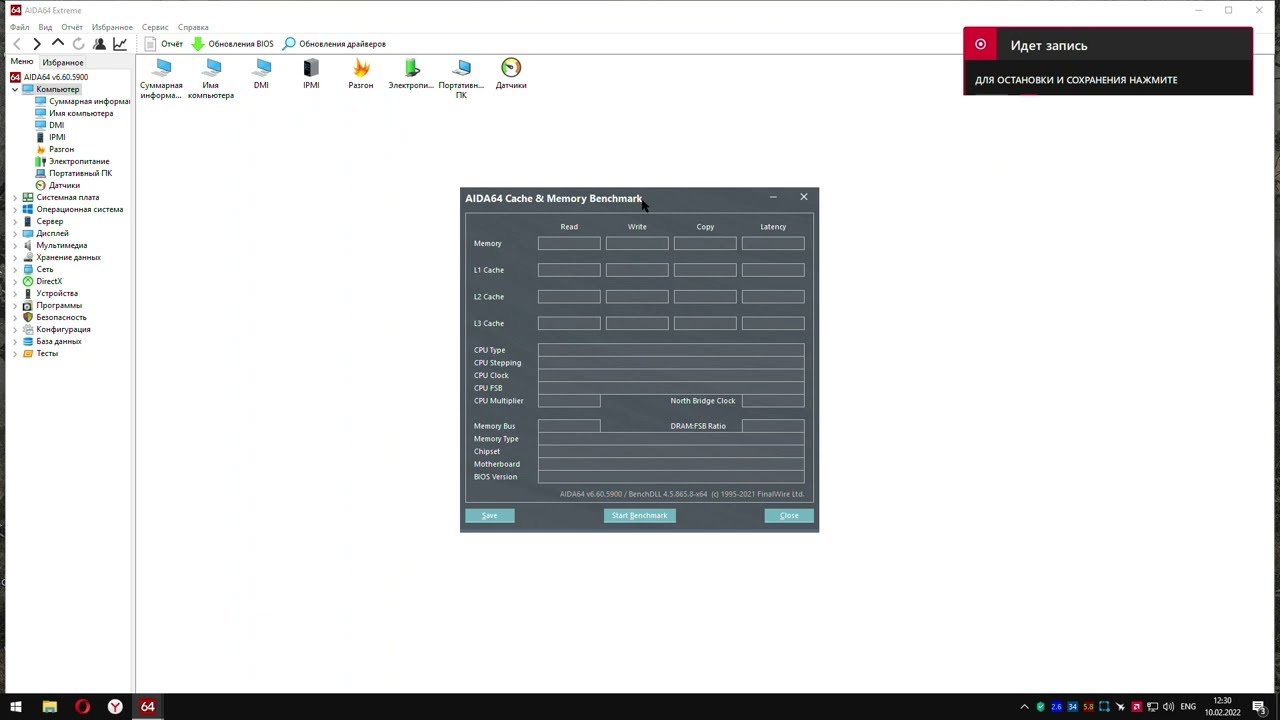Go up one level with up arrow
The height and width of the screenshot is (720, 1280).
[x=58, y=44]
